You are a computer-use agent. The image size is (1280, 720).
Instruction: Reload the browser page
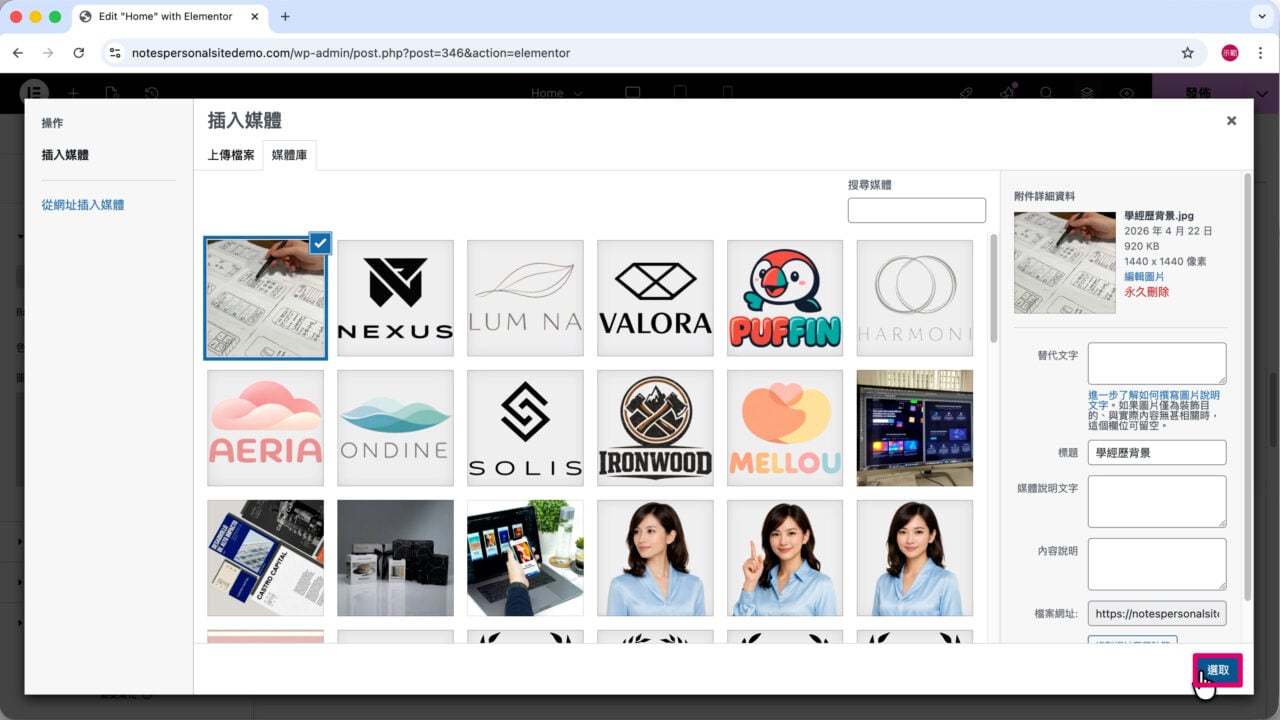coord(78,53)
